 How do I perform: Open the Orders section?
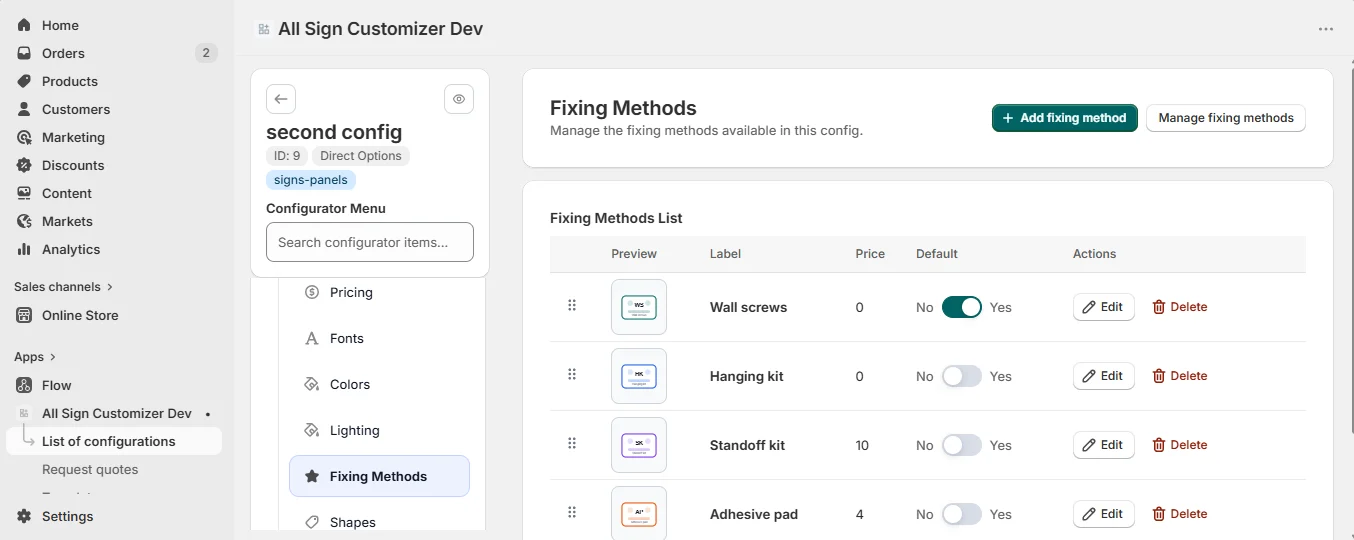63,53
